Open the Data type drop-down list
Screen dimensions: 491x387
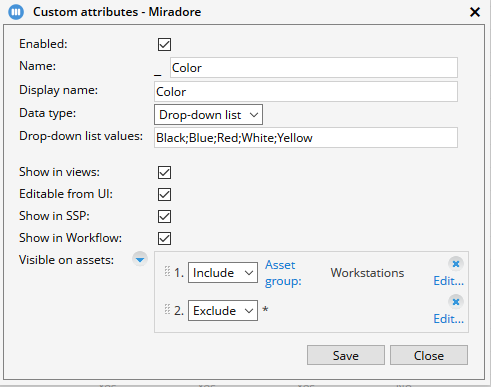[208, 115]
